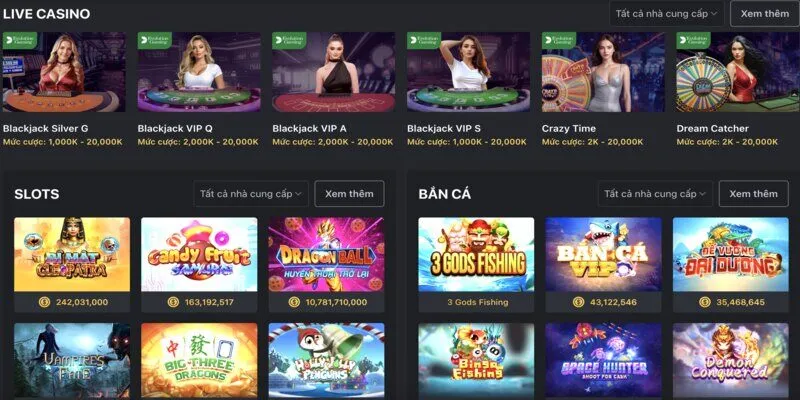
Task: Open the Big Three Dragons slot game
Action: (199, 360)
